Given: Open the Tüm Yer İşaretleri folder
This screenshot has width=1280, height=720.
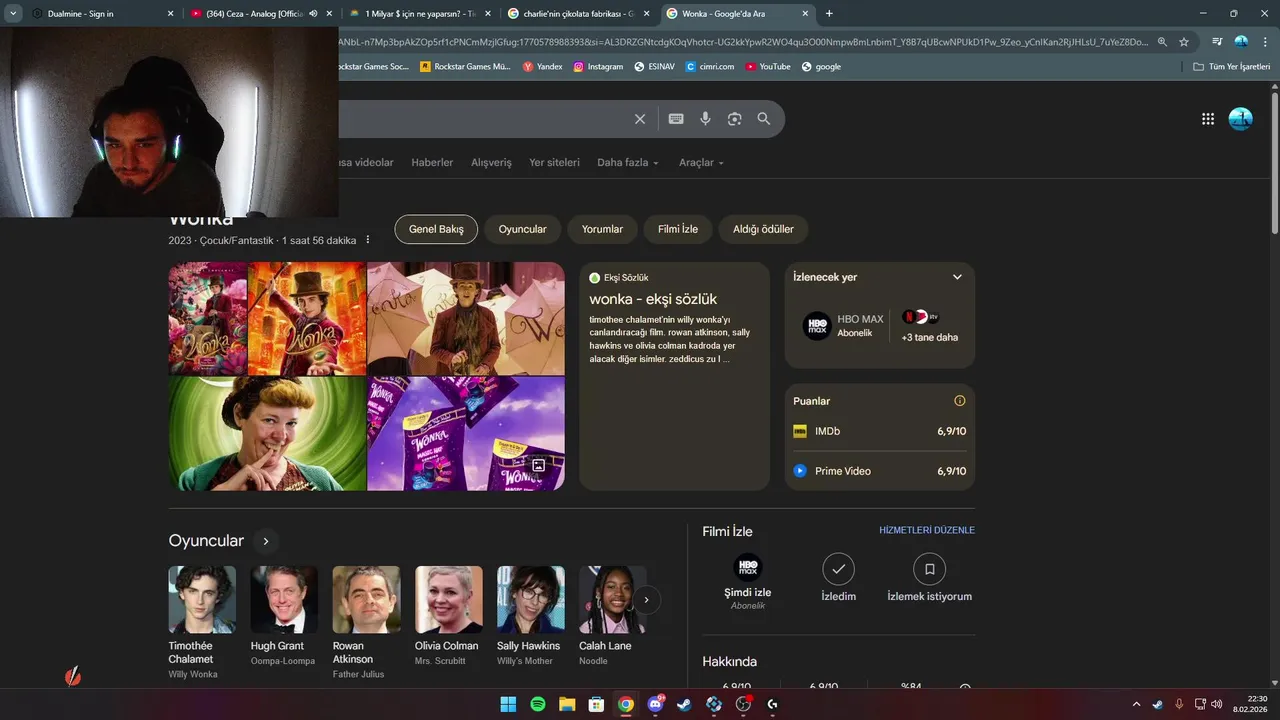Looking at the screenshot, I should tap(1231, 66).
